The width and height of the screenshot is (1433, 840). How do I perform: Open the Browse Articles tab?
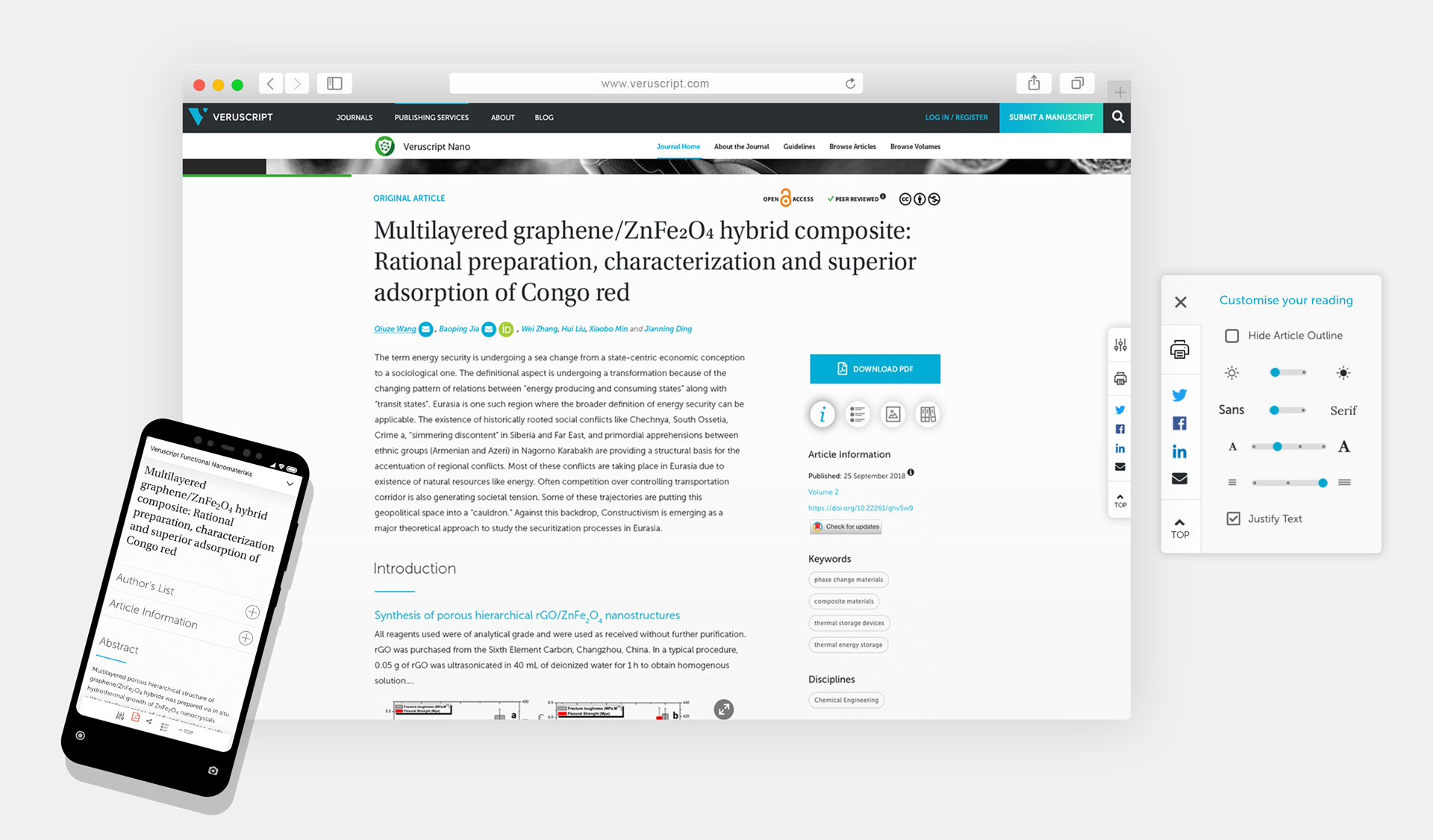click(851, 146)
